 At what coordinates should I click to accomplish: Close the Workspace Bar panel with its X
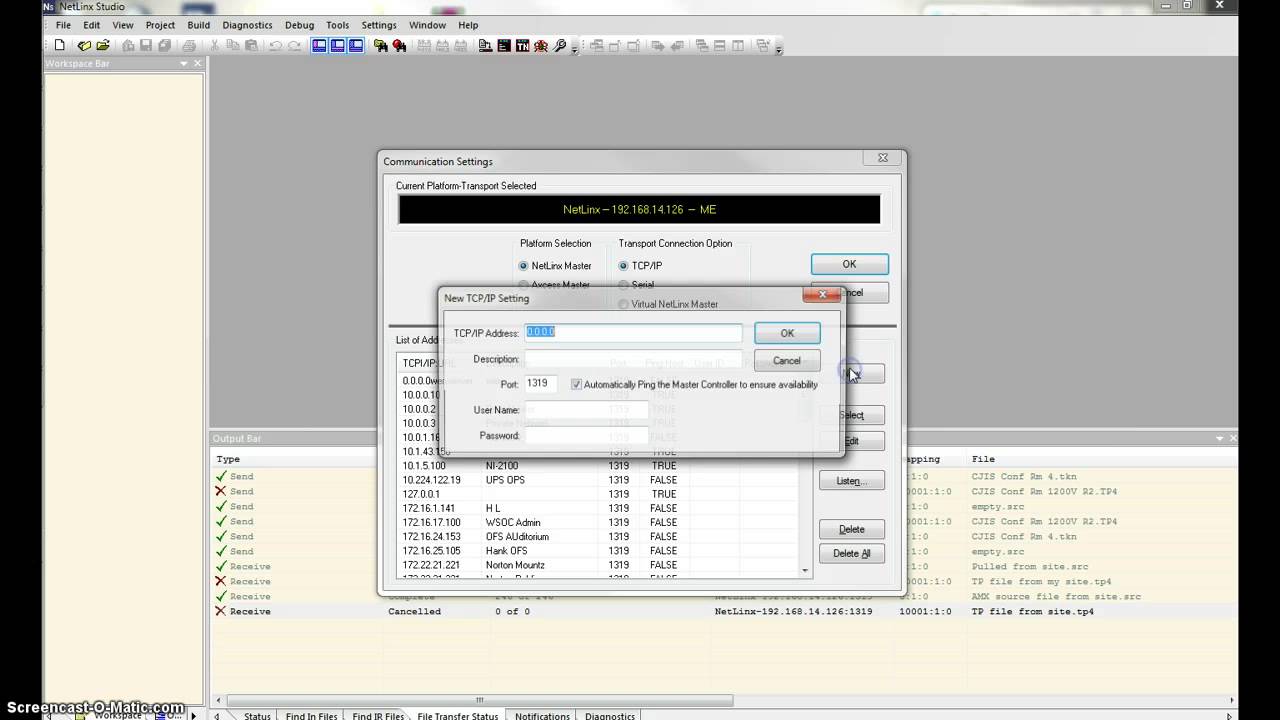tap(197, 63)
